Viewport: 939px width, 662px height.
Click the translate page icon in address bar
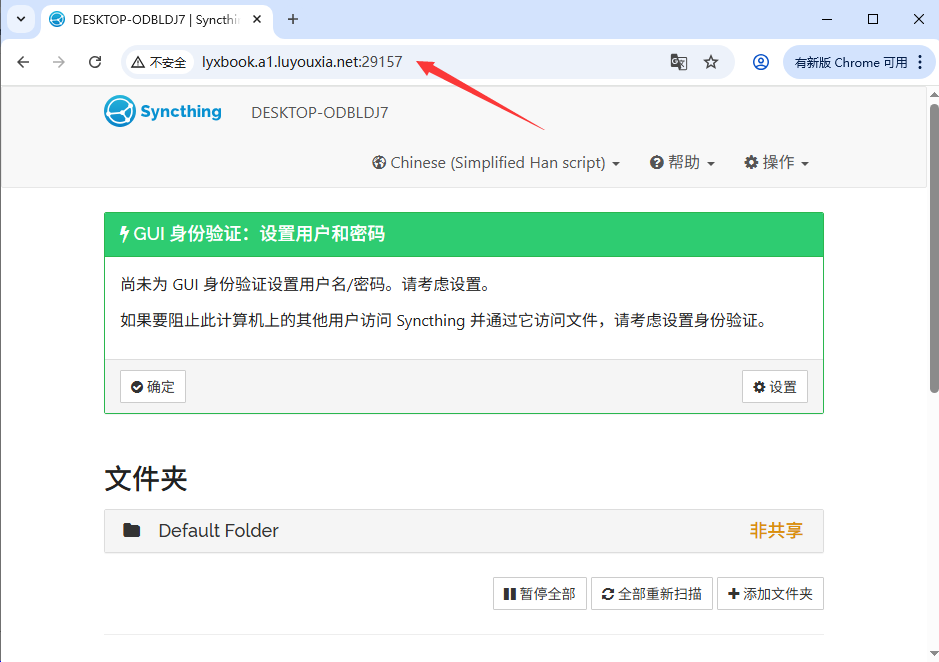tap(678, 62)
